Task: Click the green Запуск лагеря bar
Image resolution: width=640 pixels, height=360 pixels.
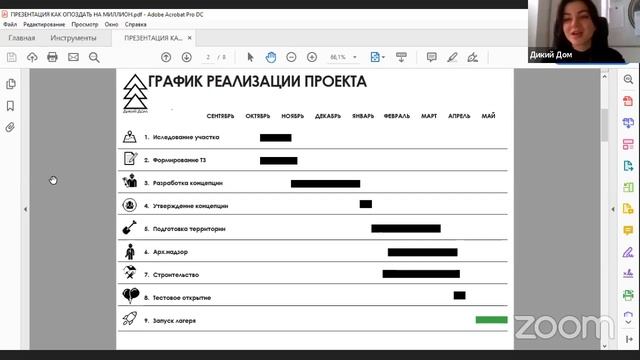Action: point(491,320)
